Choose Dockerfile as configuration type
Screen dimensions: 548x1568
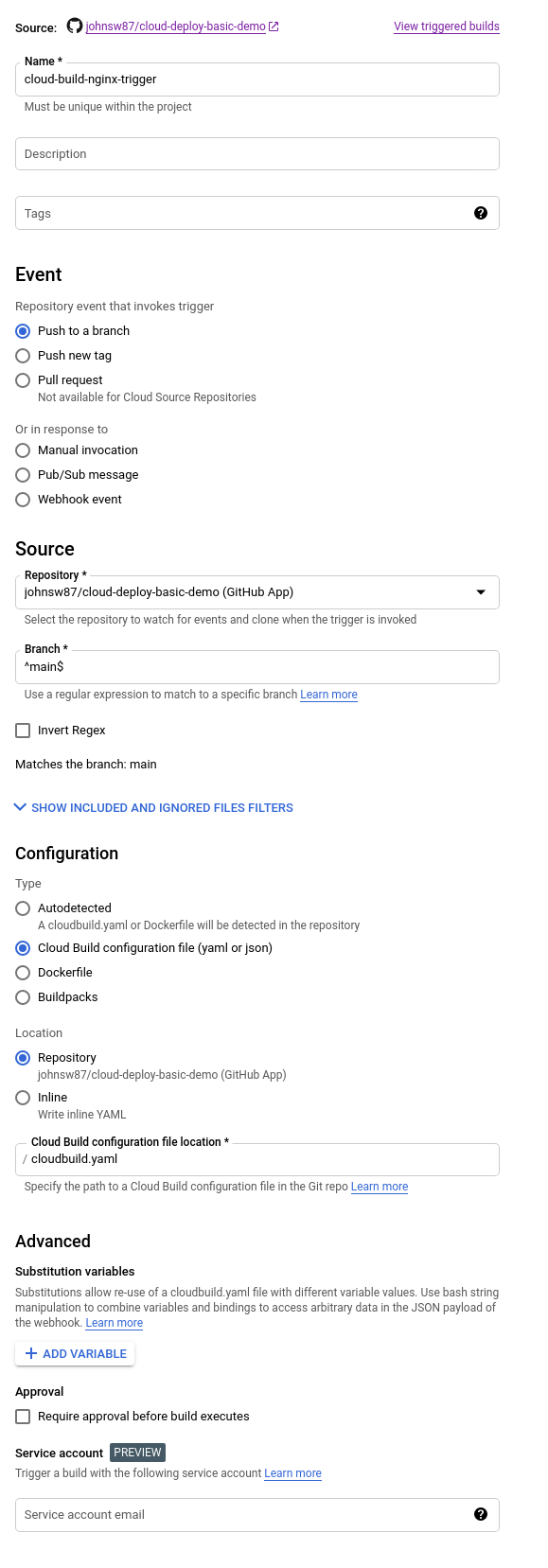click(22, 973)
